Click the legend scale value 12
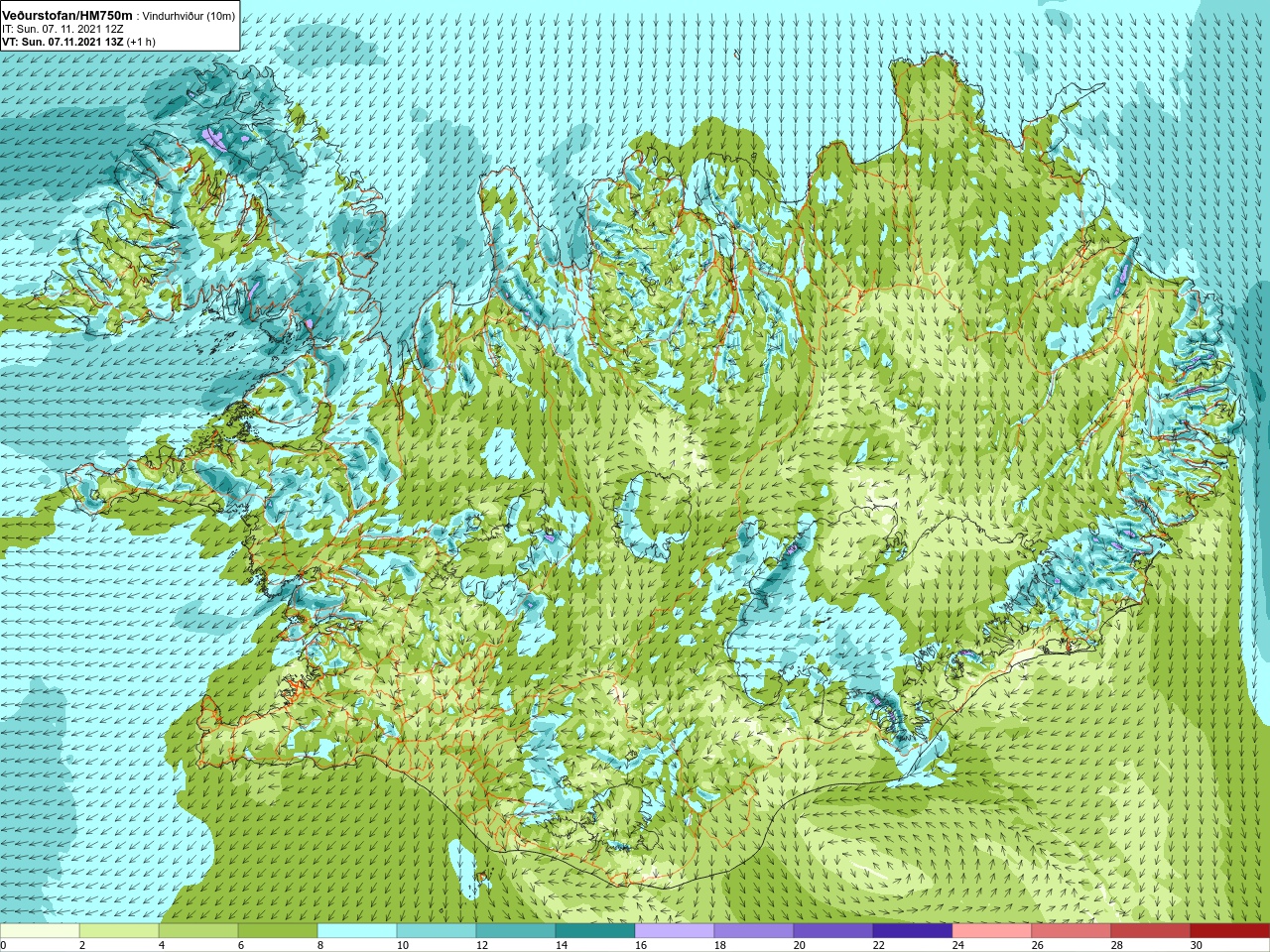This screenshot has width=1270, height=952. [x=482, y=945]
